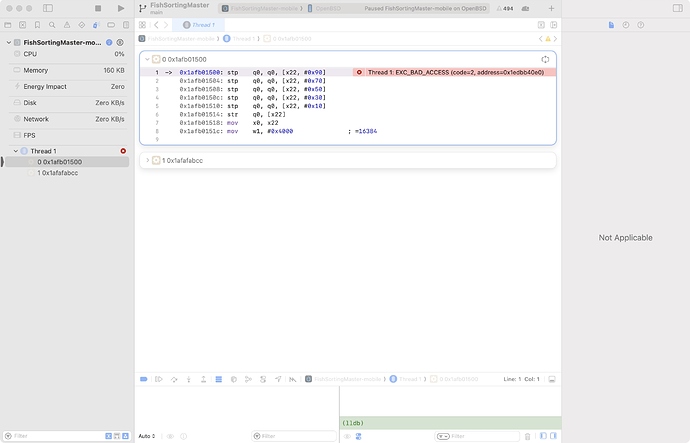
Task: Open the Source Control navigator
Action: pyautogui.click(x=22, y=25)
